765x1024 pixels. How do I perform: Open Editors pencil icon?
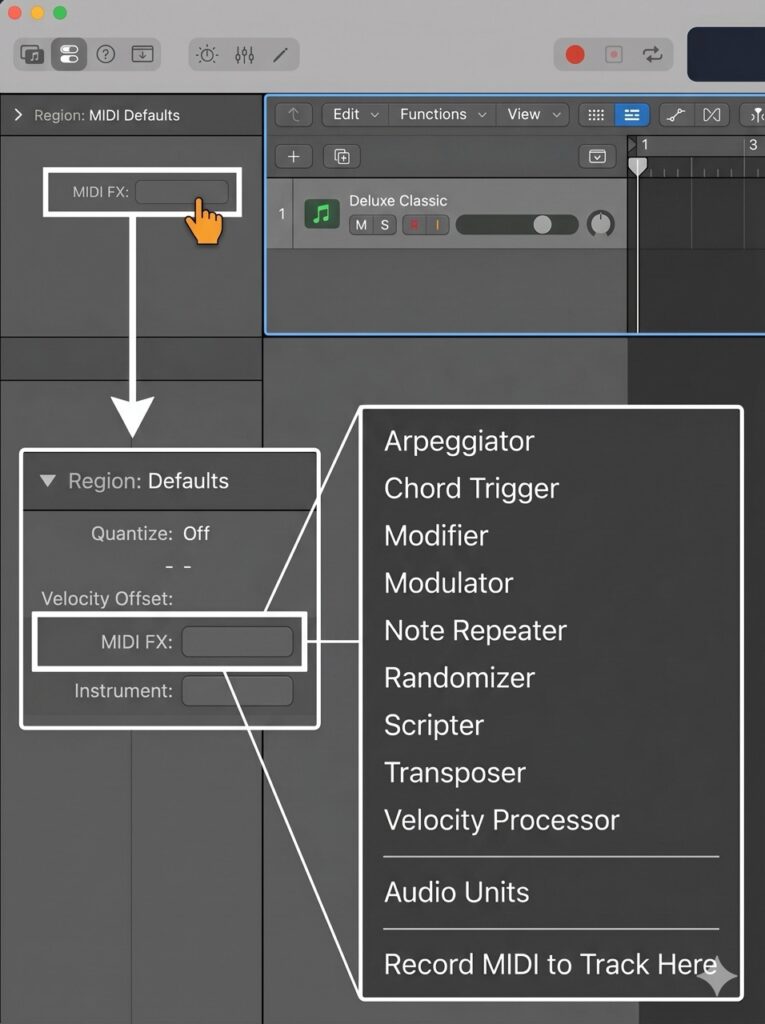pos(281,55)
